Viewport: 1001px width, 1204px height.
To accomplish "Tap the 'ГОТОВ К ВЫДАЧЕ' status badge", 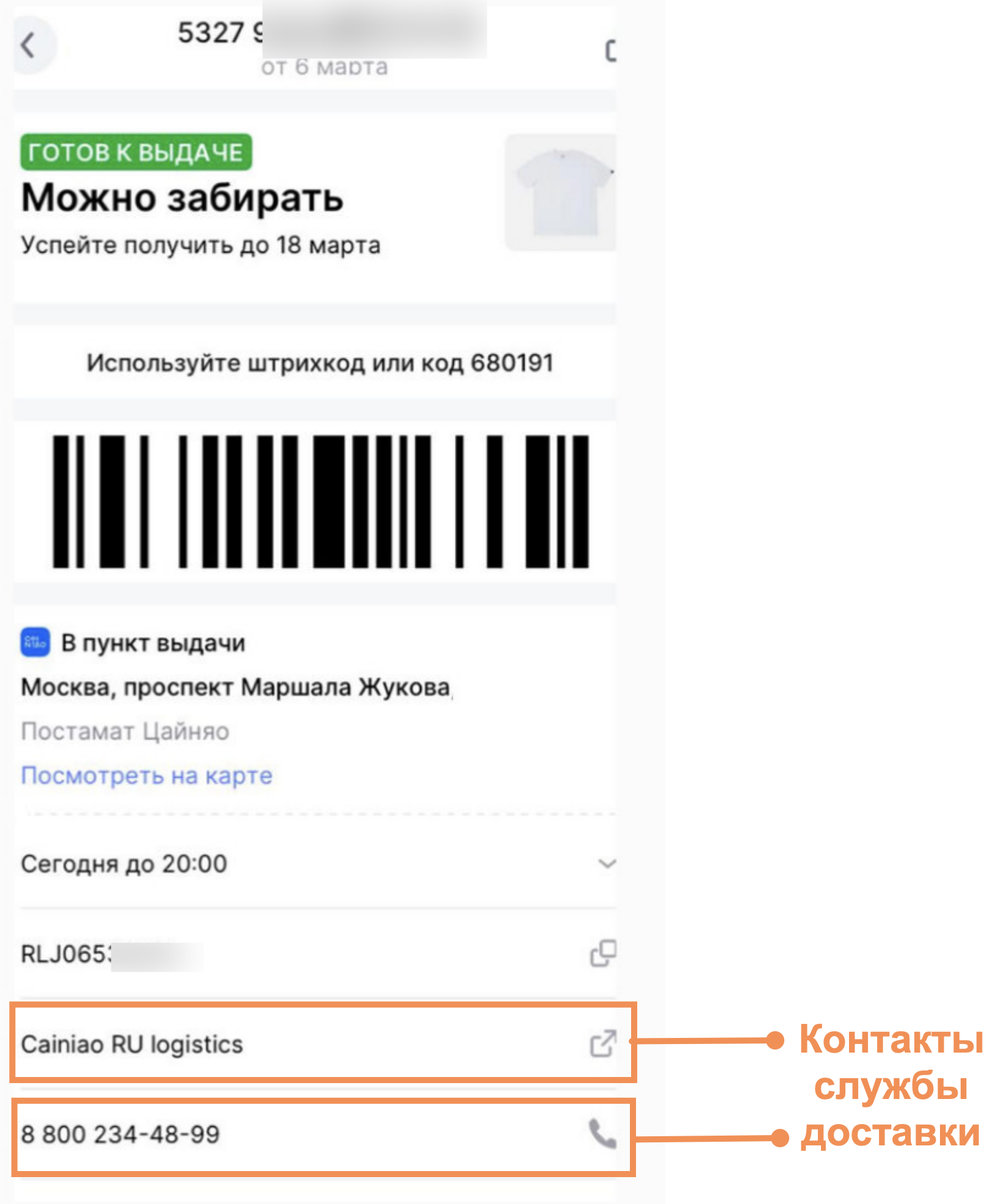I will tap(136, 152).
